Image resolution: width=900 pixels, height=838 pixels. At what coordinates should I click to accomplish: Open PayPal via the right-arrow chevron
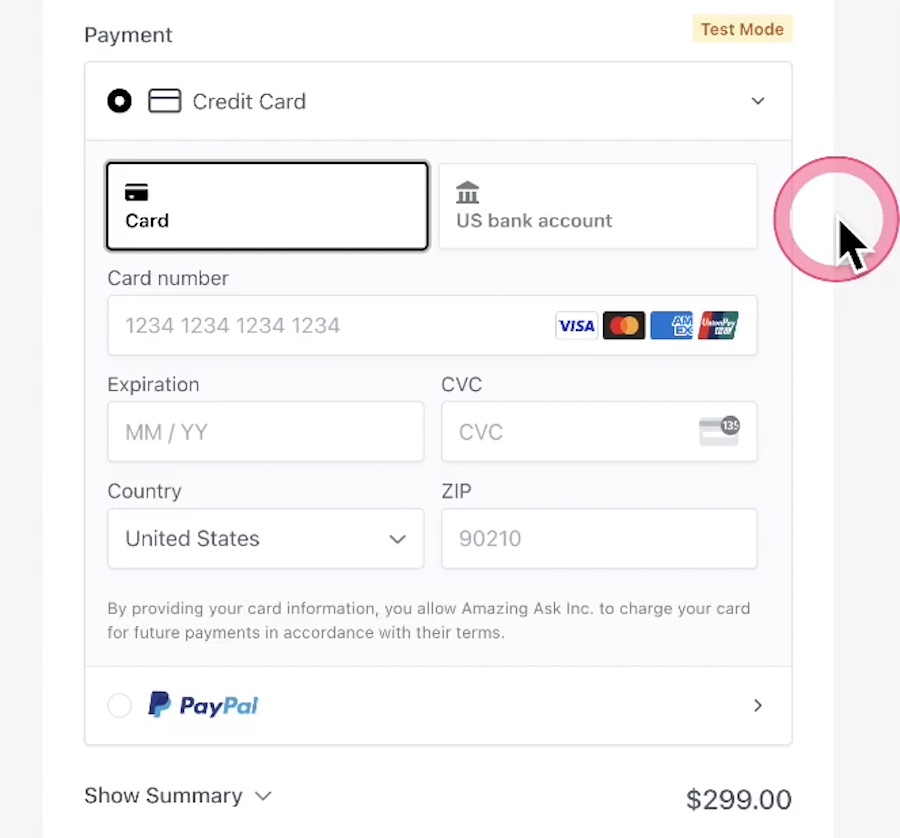pyautogui.click(x=758, y=705)
